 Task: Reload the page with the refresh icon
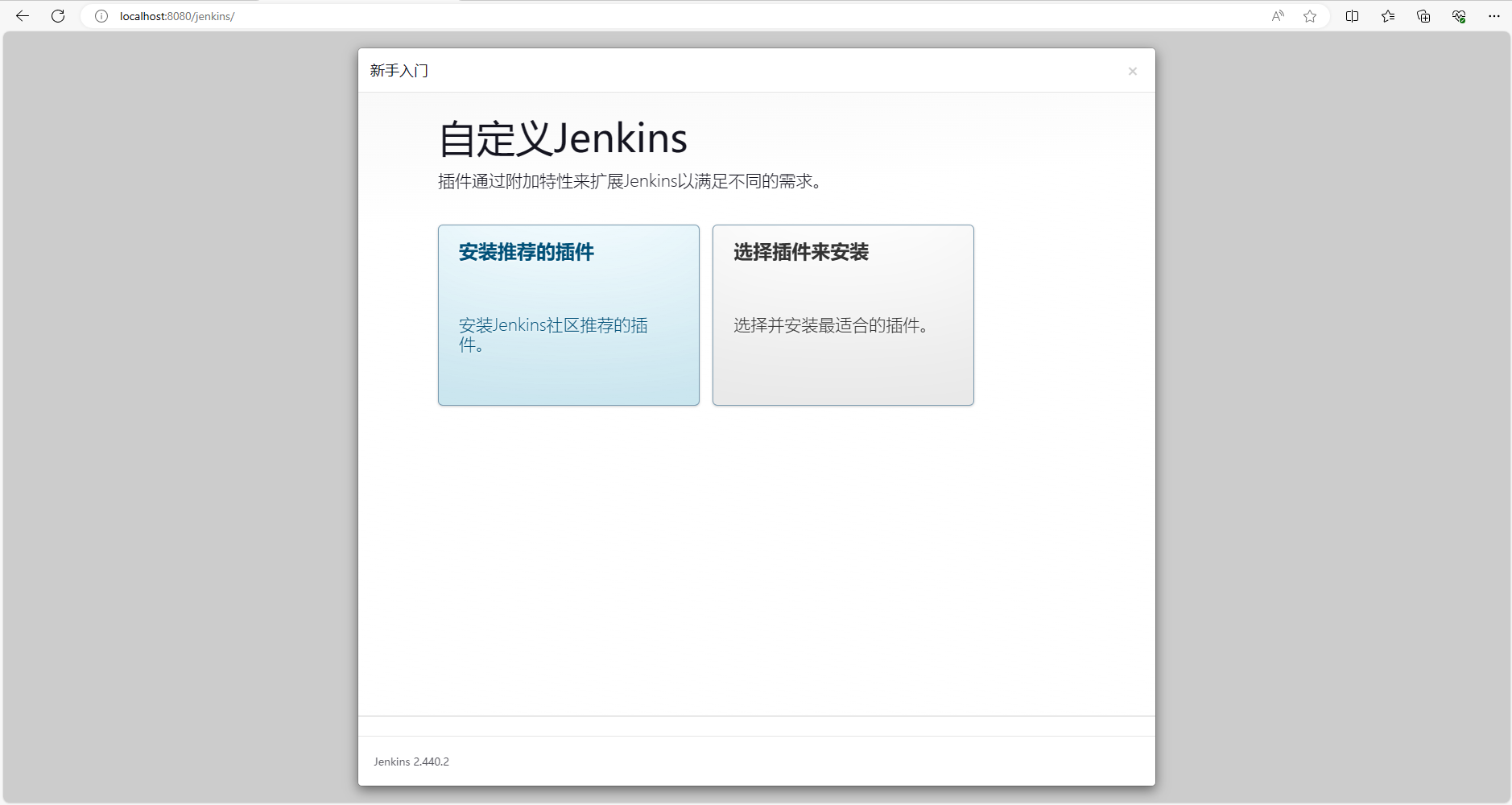[x=58, y=16]
